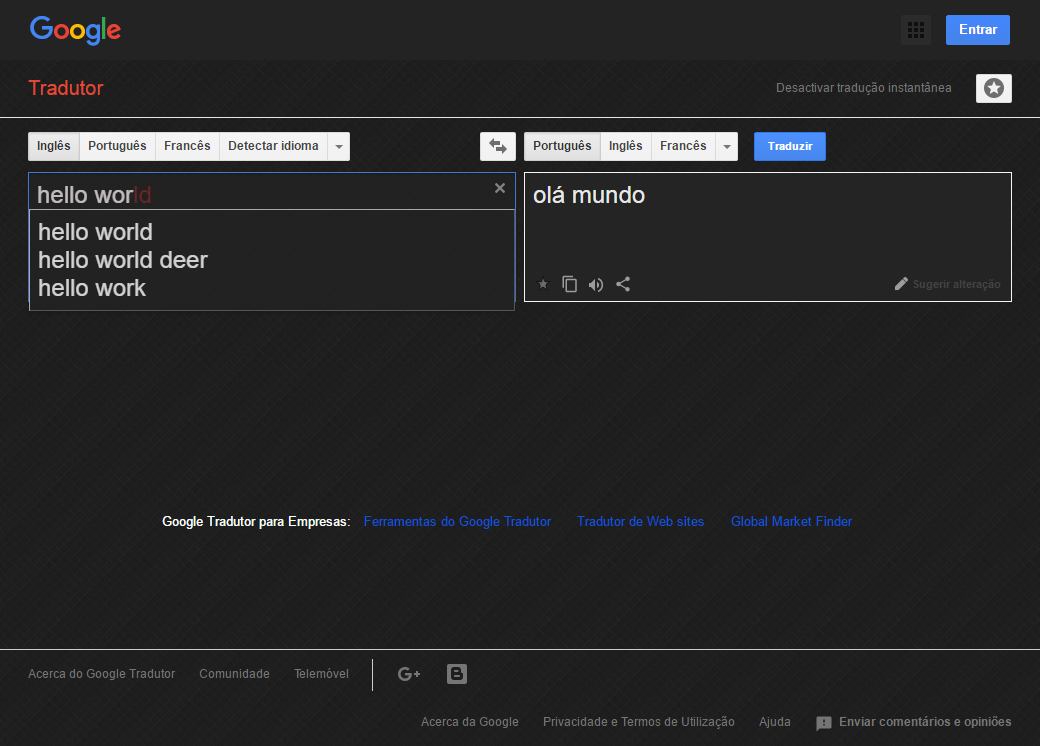1040x746 pixels.
Task: Listen to the translated text
Action: tap(596, 284)
